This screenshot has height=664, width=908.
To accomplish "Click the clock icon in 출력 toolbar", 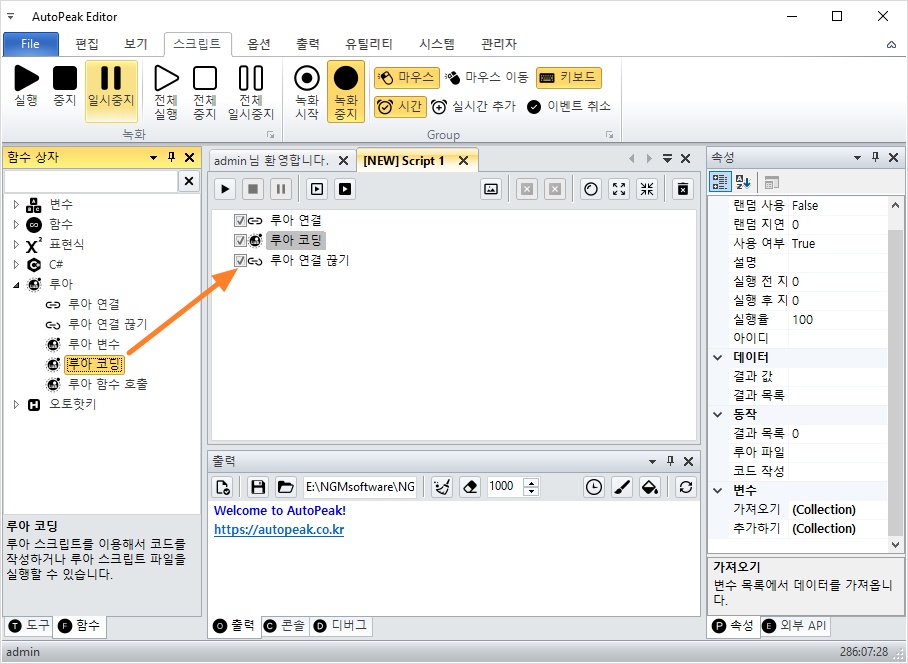I will pos(594,487).
